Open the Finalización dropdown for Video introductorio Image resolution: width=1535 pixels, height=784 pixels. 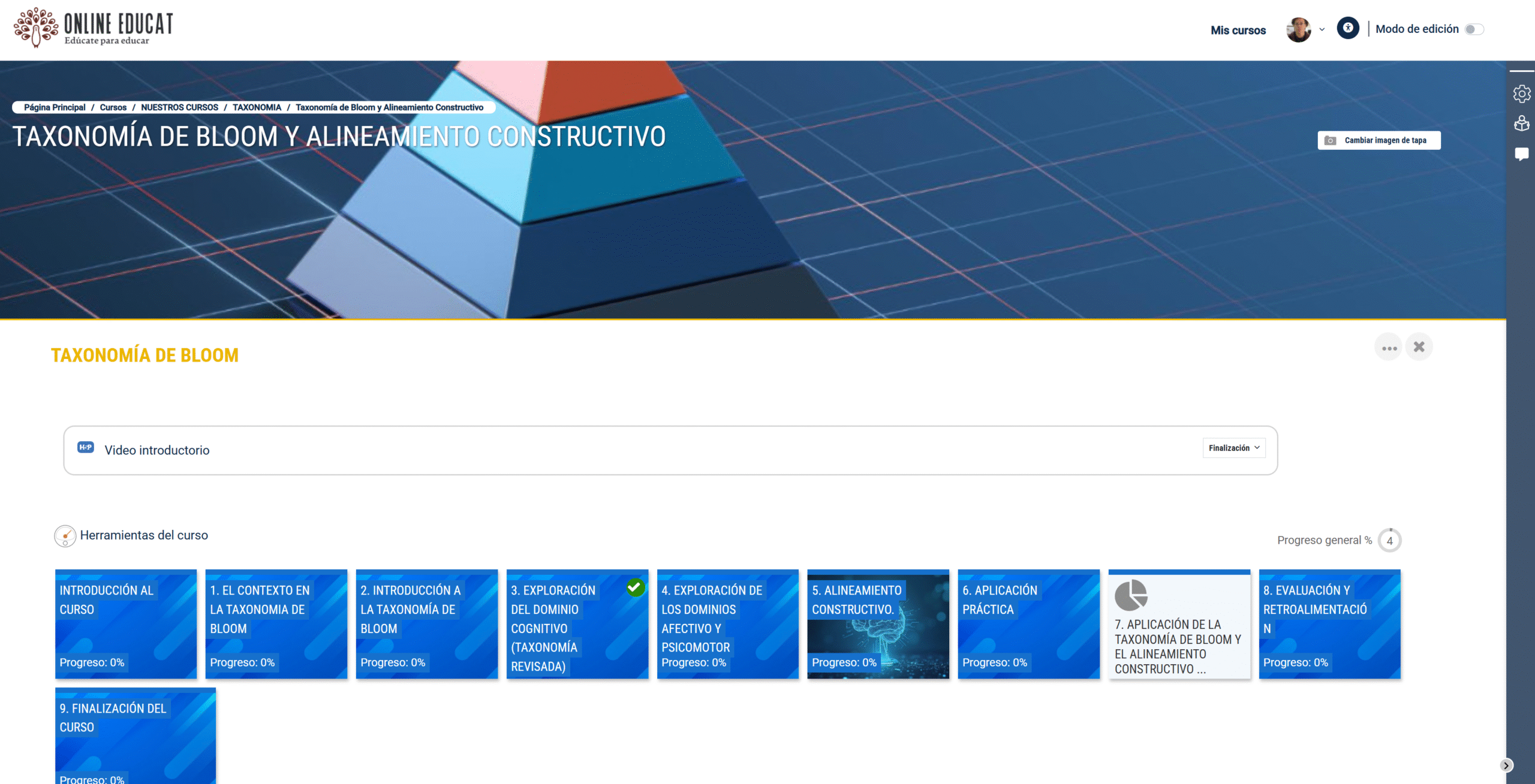(1233, 448)
